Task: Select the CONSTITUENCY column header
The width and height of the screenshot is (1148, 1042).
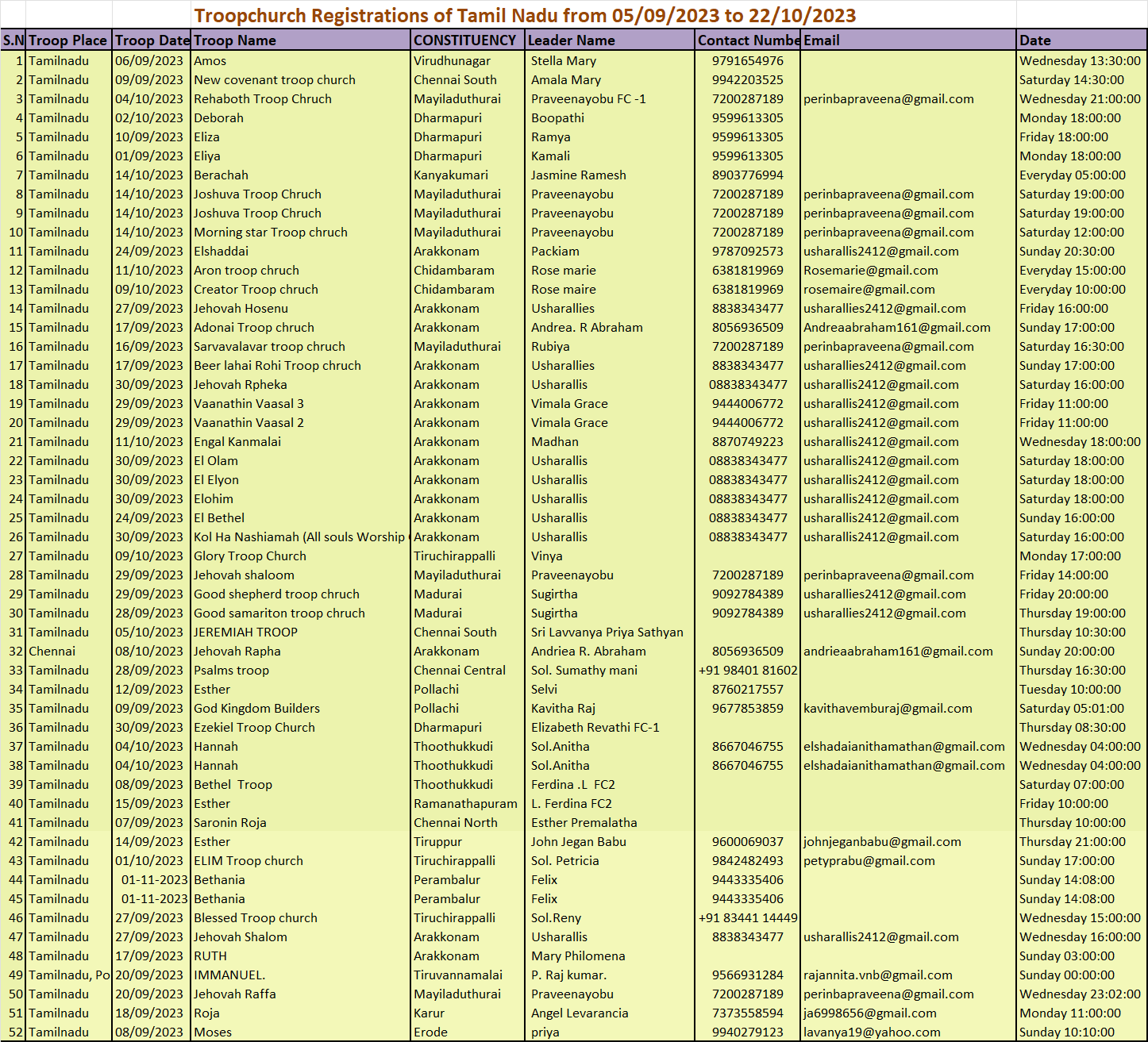Action: tap(464, 40)
